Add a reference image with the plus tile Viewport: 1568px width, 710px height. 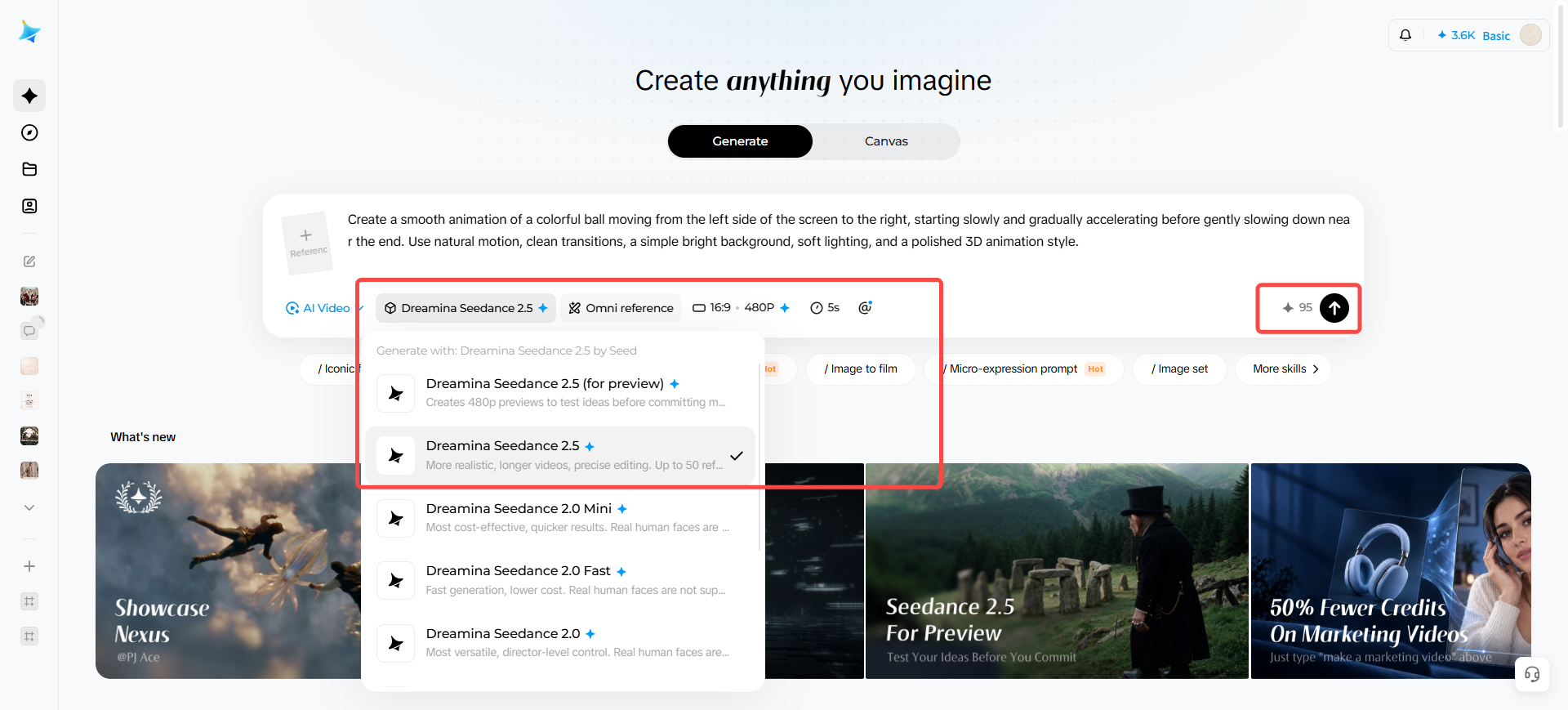pyautogui.click(x=306, y=243)
